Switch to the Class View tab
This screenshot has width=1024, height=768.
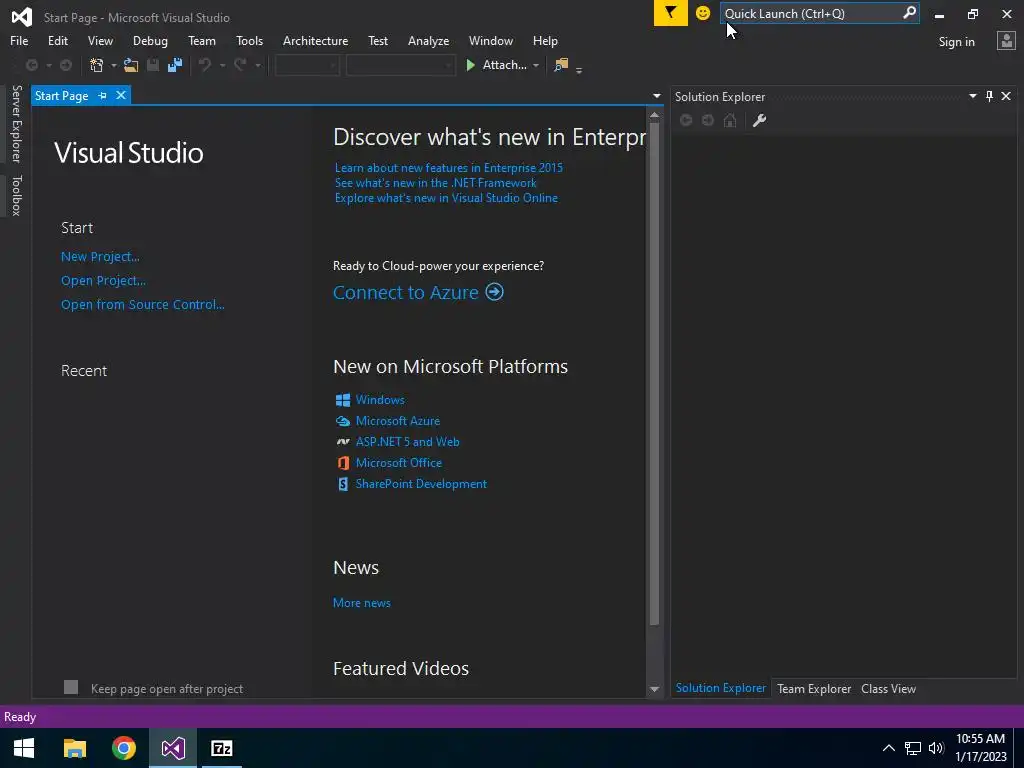pyautogui.click(x=888, y=688)
